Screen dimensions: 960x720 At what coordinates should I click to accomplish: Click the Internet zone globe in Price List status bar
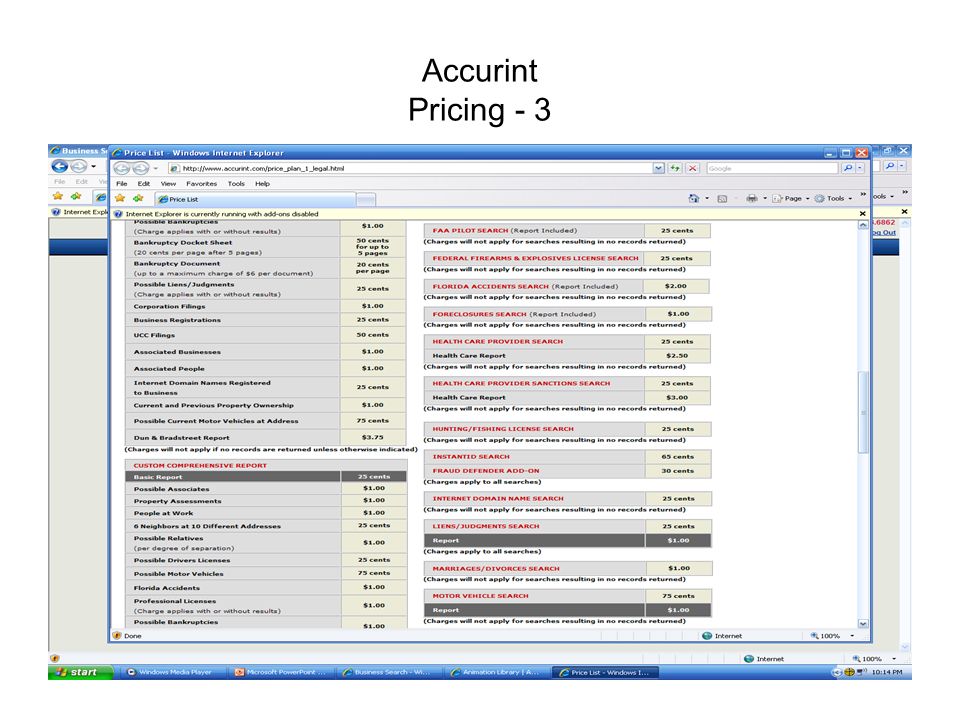coord(707,636)
